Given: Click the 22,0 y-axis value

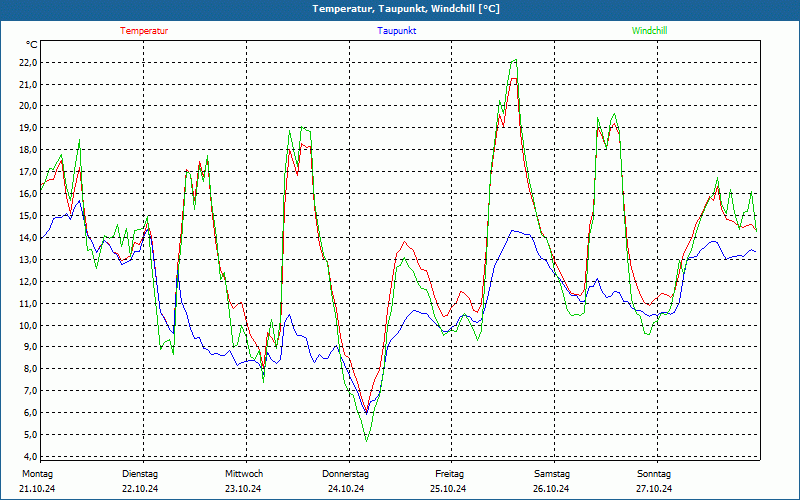Looking at the screenshot, I should tap(28, 63).
